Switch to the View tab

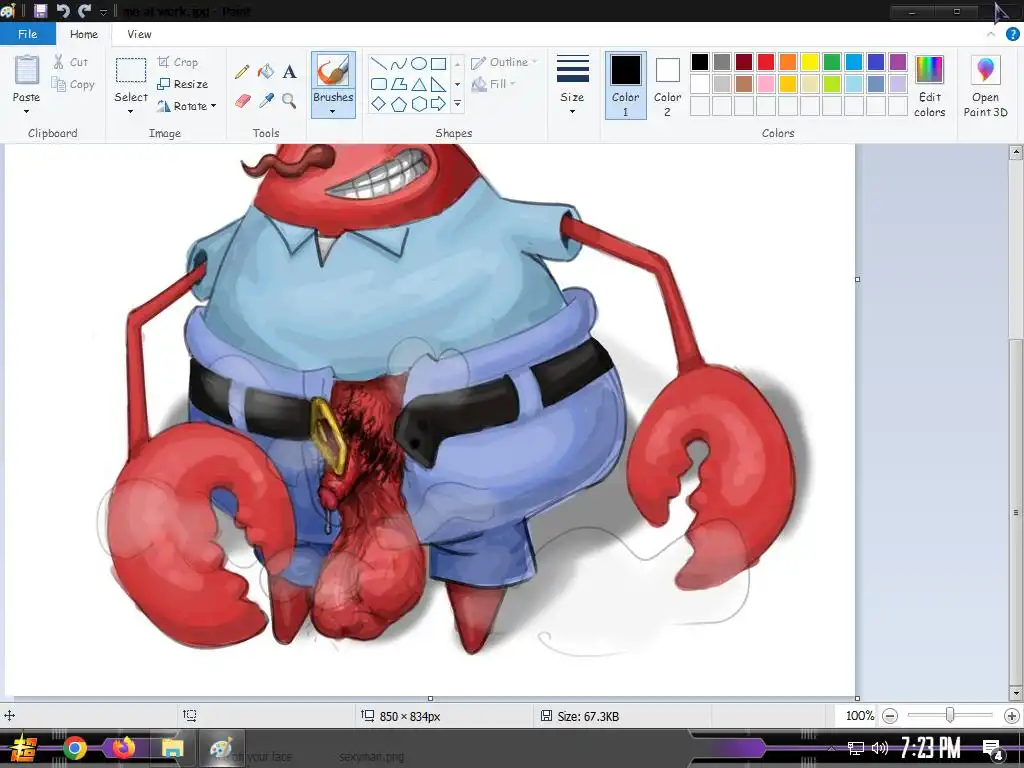(139, 34)
